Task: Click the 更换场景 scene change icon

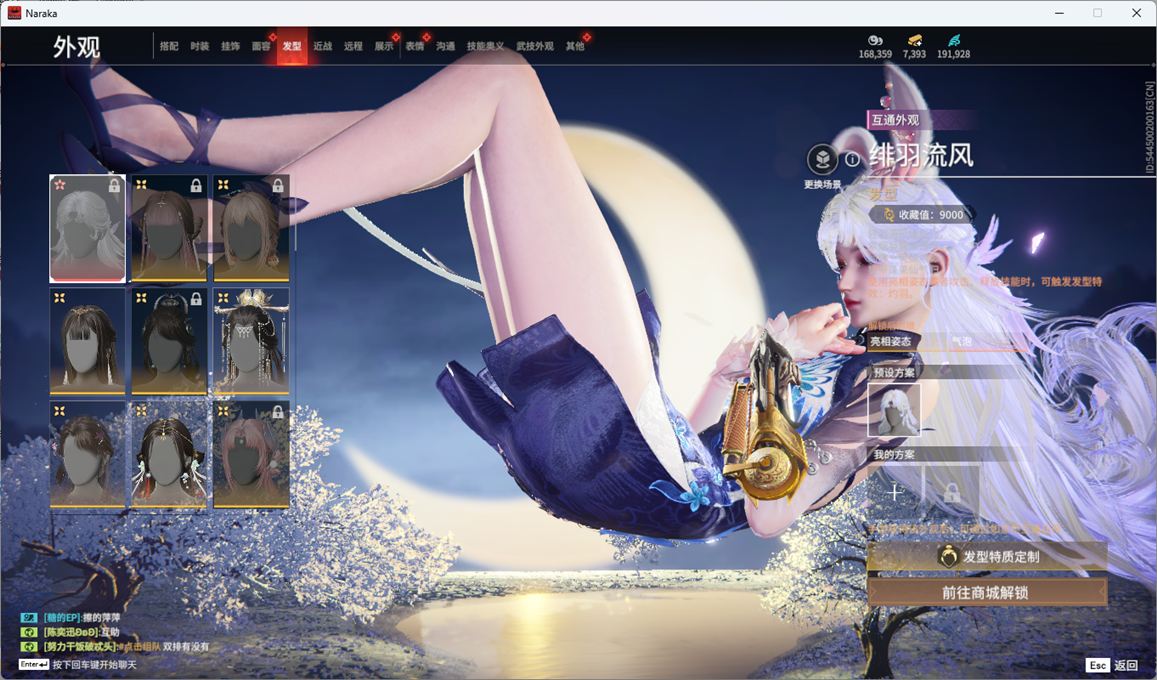Action: [822, 160]
